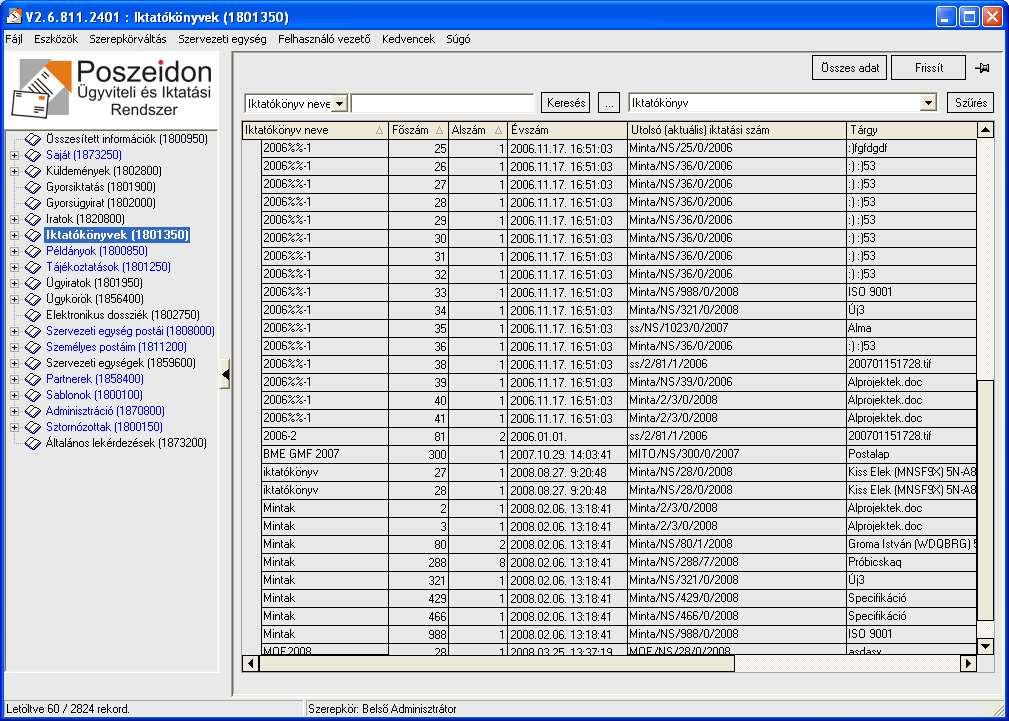Select the Tájékoztatások (1801250) tree item
Viewport: 1009px width, 721px height.
[x=108, y=267]
